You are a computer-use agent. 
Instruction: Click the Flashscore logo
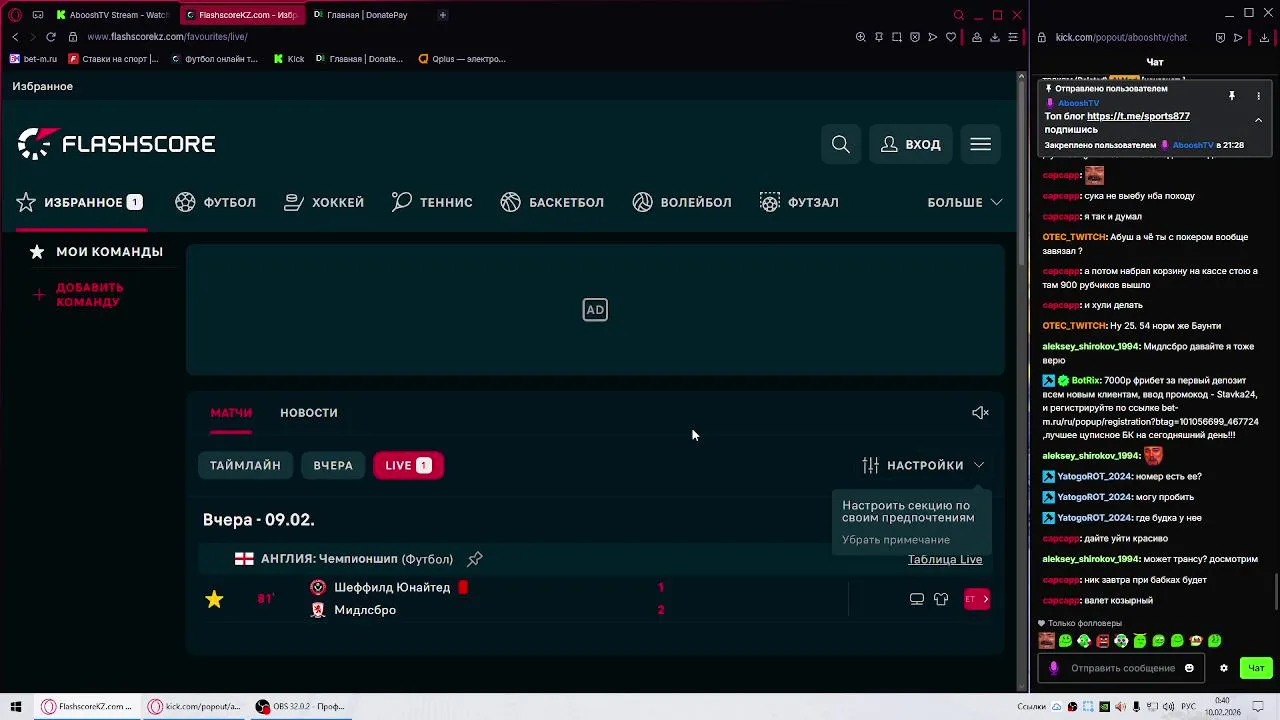pyautogui.click(x=116, y=144)
